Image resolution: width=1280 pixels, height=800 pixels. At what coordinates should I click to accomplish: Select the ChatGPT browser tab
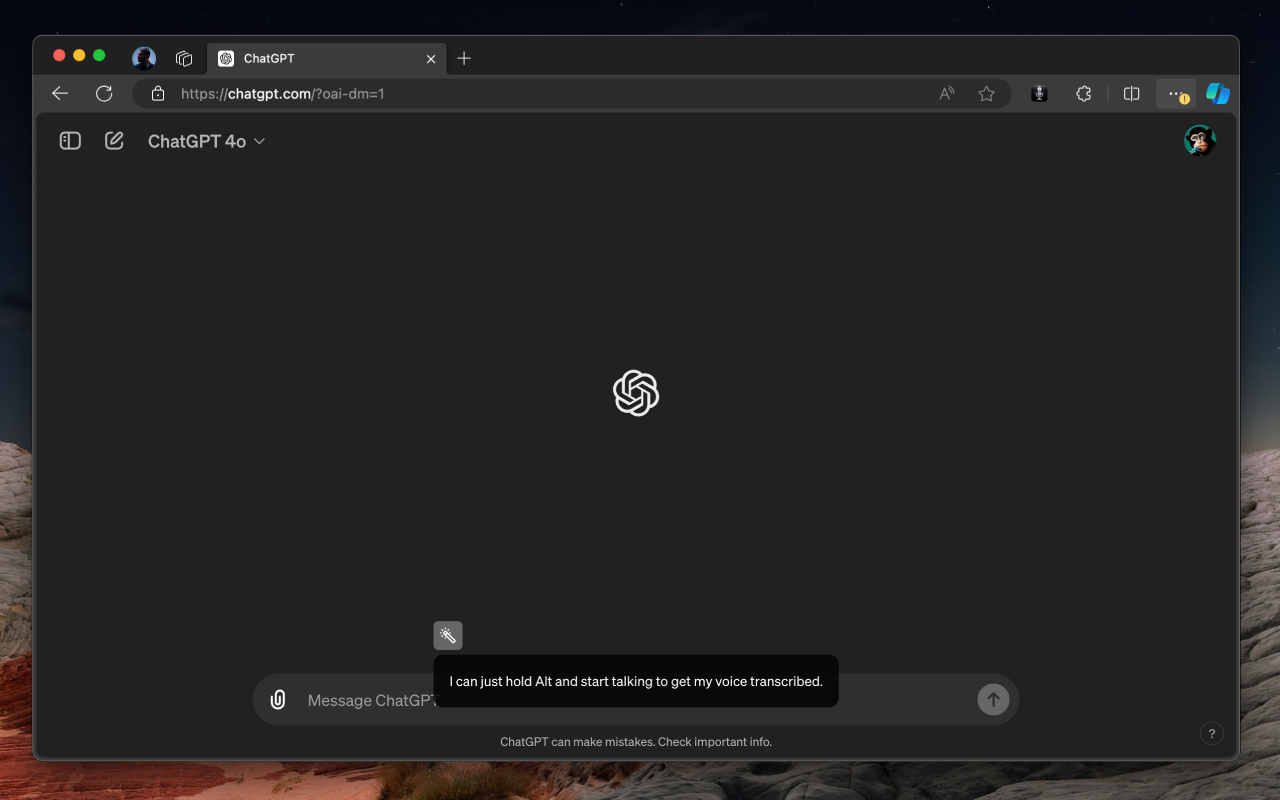(326, 58)
